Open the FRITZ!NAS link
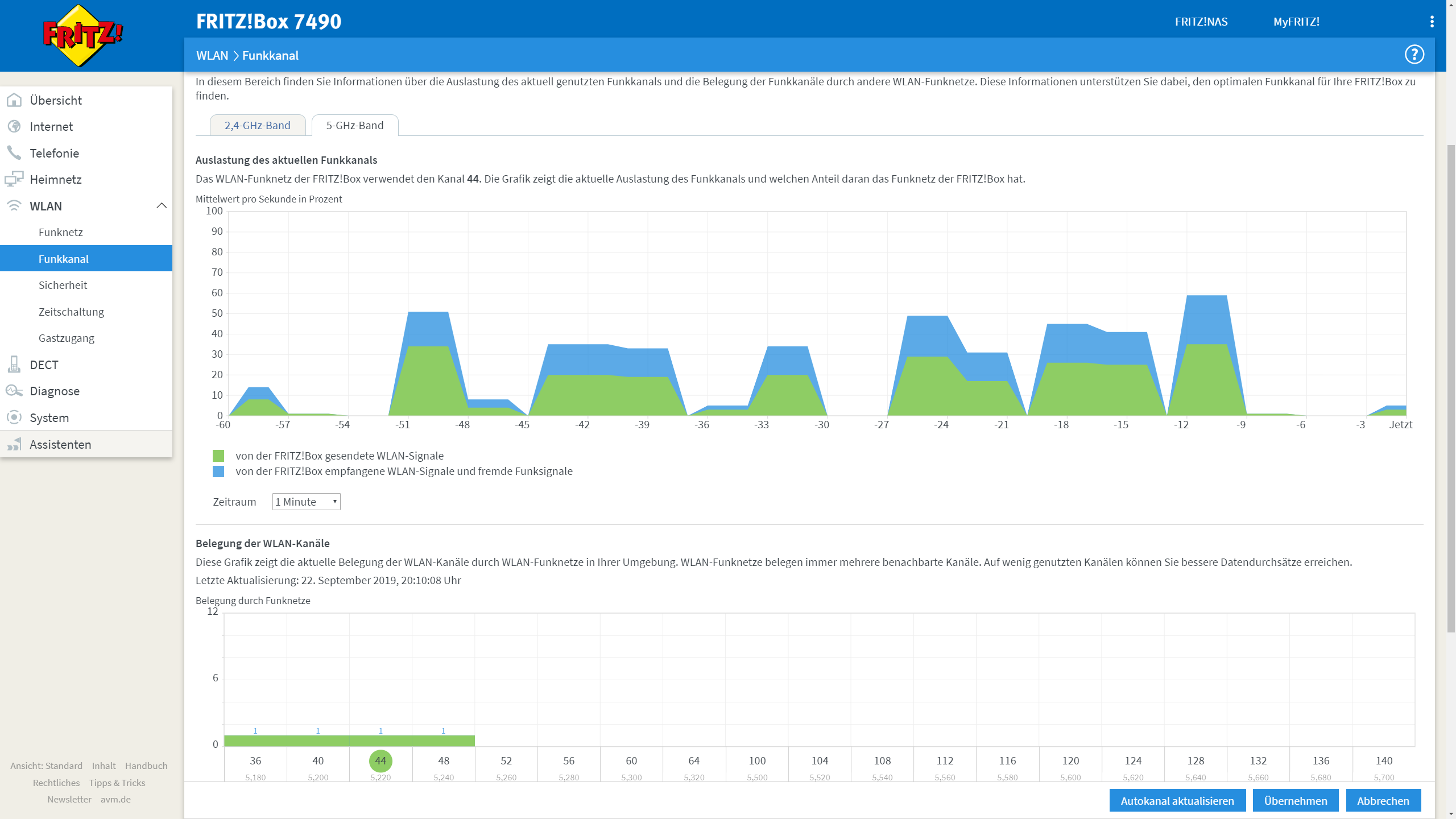This screenshot has width=1456, height=819. [x=1201, y=22]
